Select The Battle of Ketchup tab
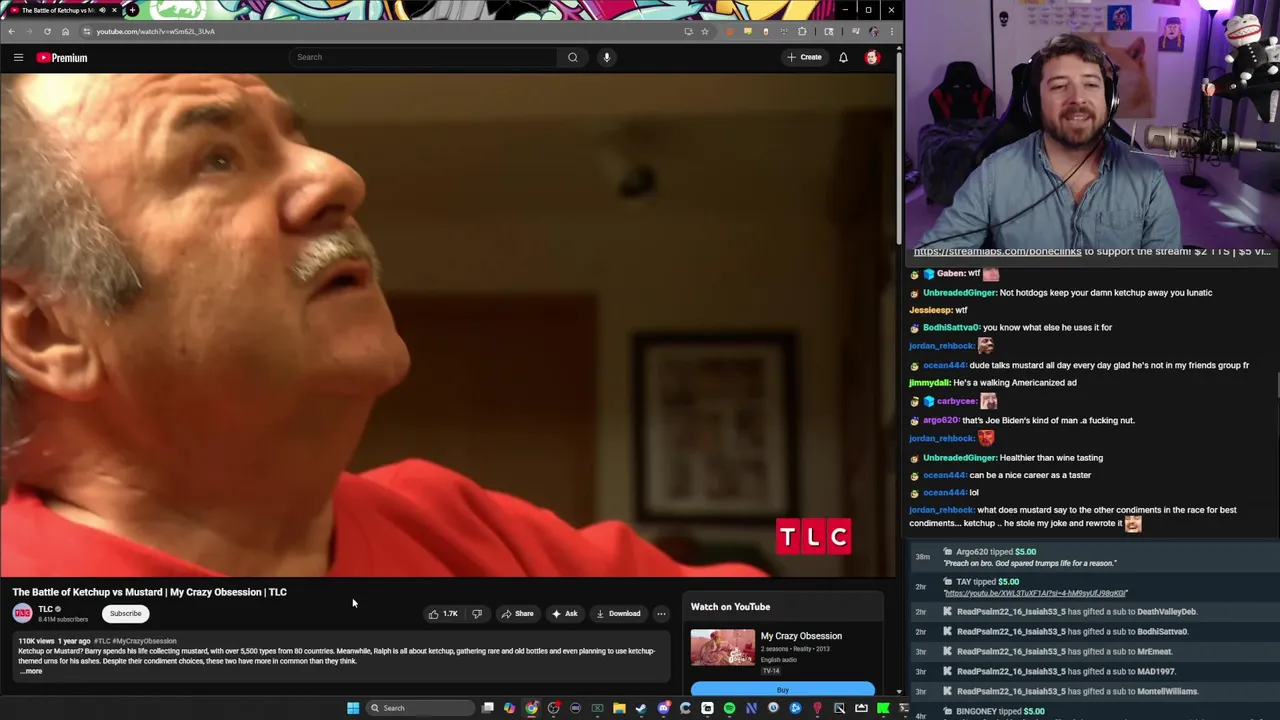 pos(60,10)
